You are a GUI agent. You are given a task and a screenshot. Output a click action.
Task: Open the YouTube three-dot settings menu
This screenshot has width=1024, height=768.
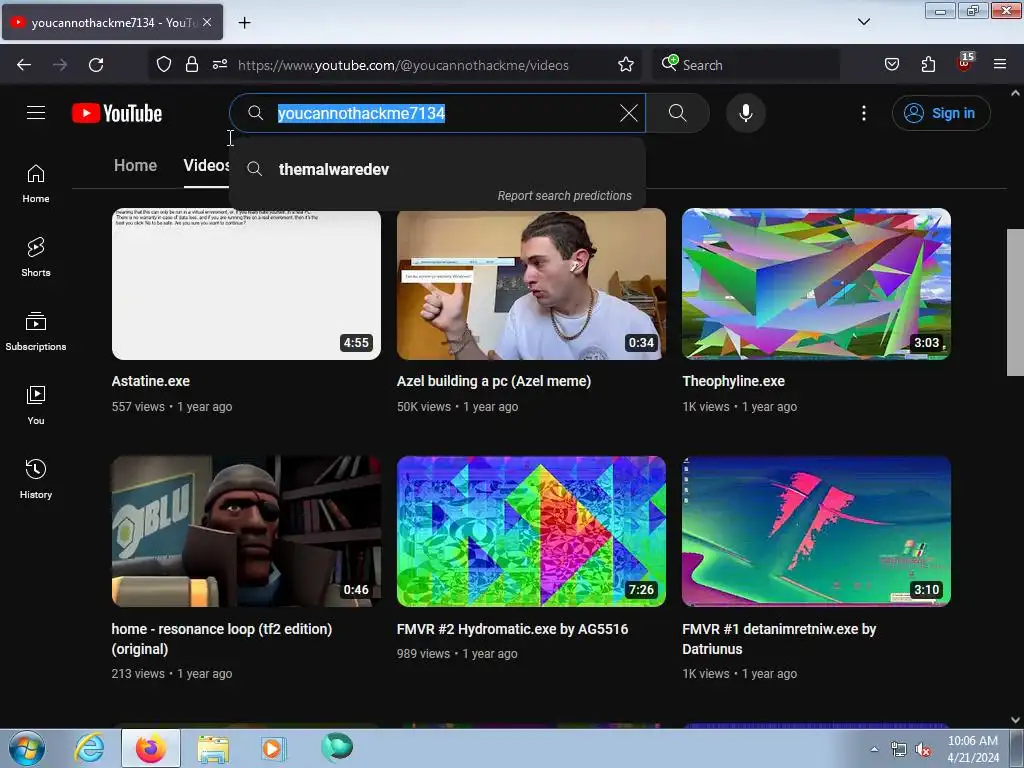point(863,113)
